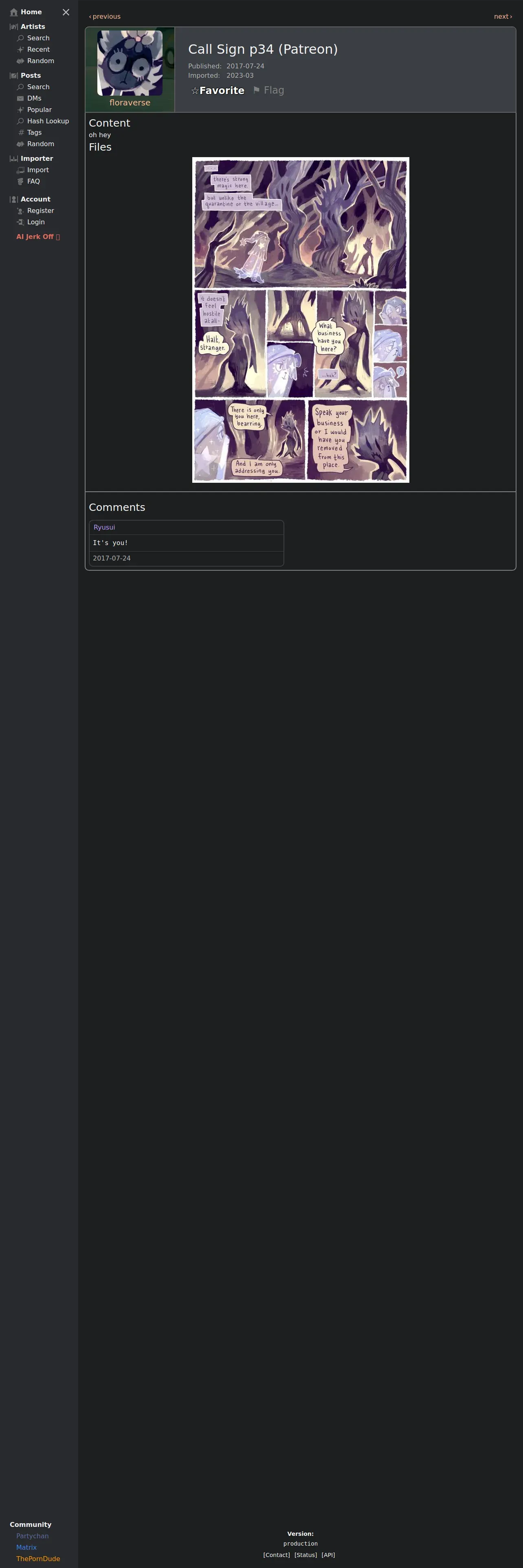Open the ThePornDude community link

tap(38, 1559)
